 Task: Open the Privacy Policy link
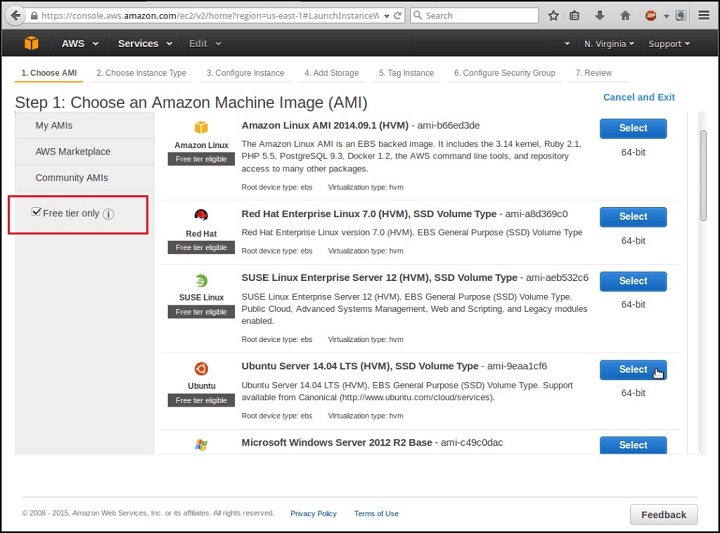point(313,513)
